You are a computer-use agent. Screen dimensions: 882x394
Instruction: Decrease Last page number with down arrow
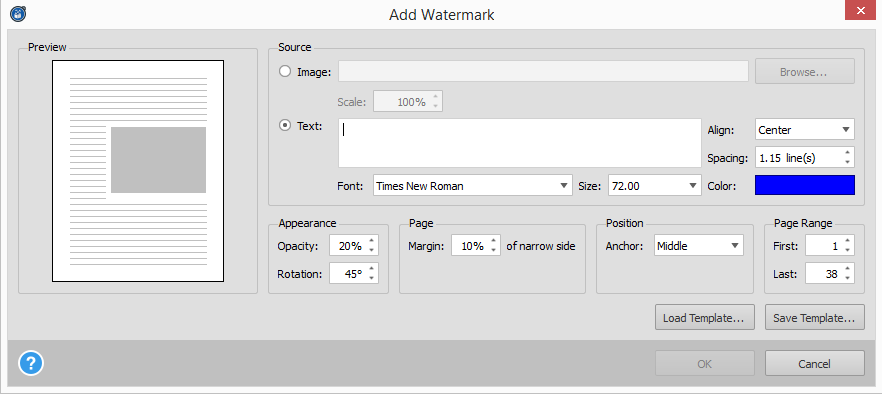pyautogui.click(x=848, y=279)
